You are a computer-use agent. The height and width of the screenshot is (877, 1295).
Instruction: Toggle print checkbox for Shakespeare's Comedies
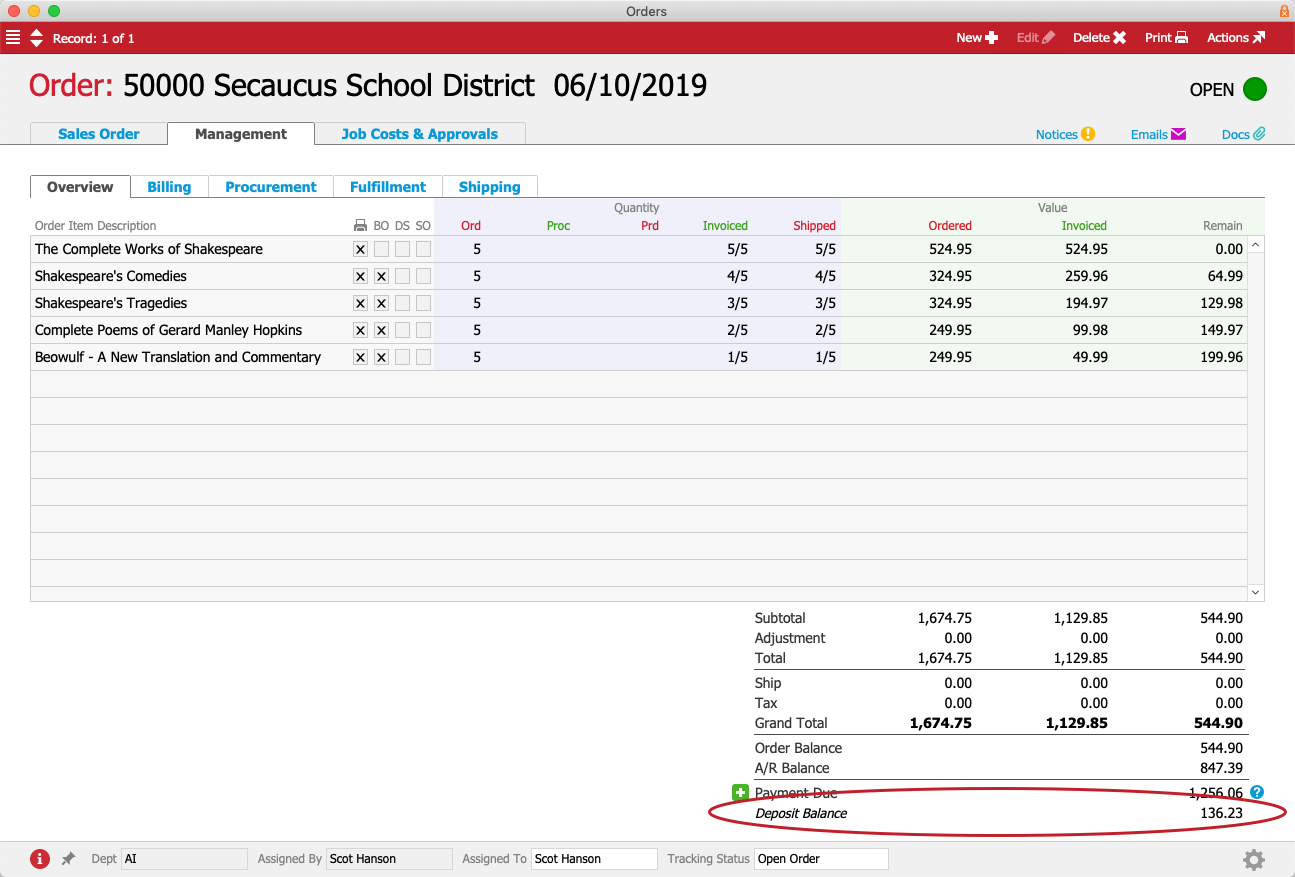[361, 276]
